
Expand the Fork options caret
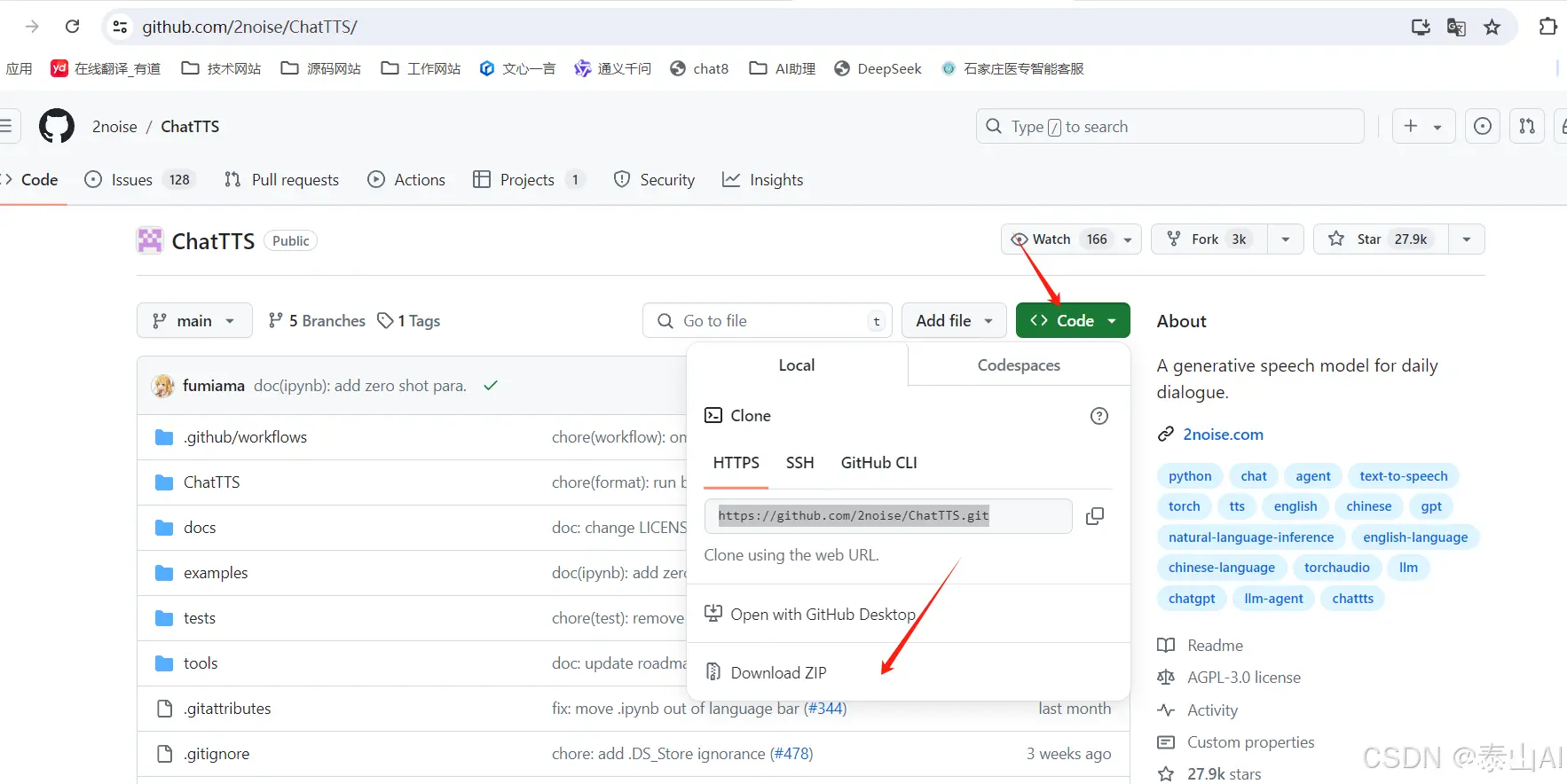pos(1285,239)
